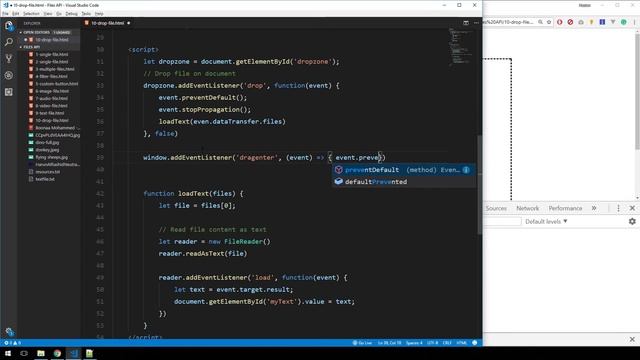Open the editor more actions menu
The height and width of the screenshot is (360, 640).
click(x=476, y=23)
